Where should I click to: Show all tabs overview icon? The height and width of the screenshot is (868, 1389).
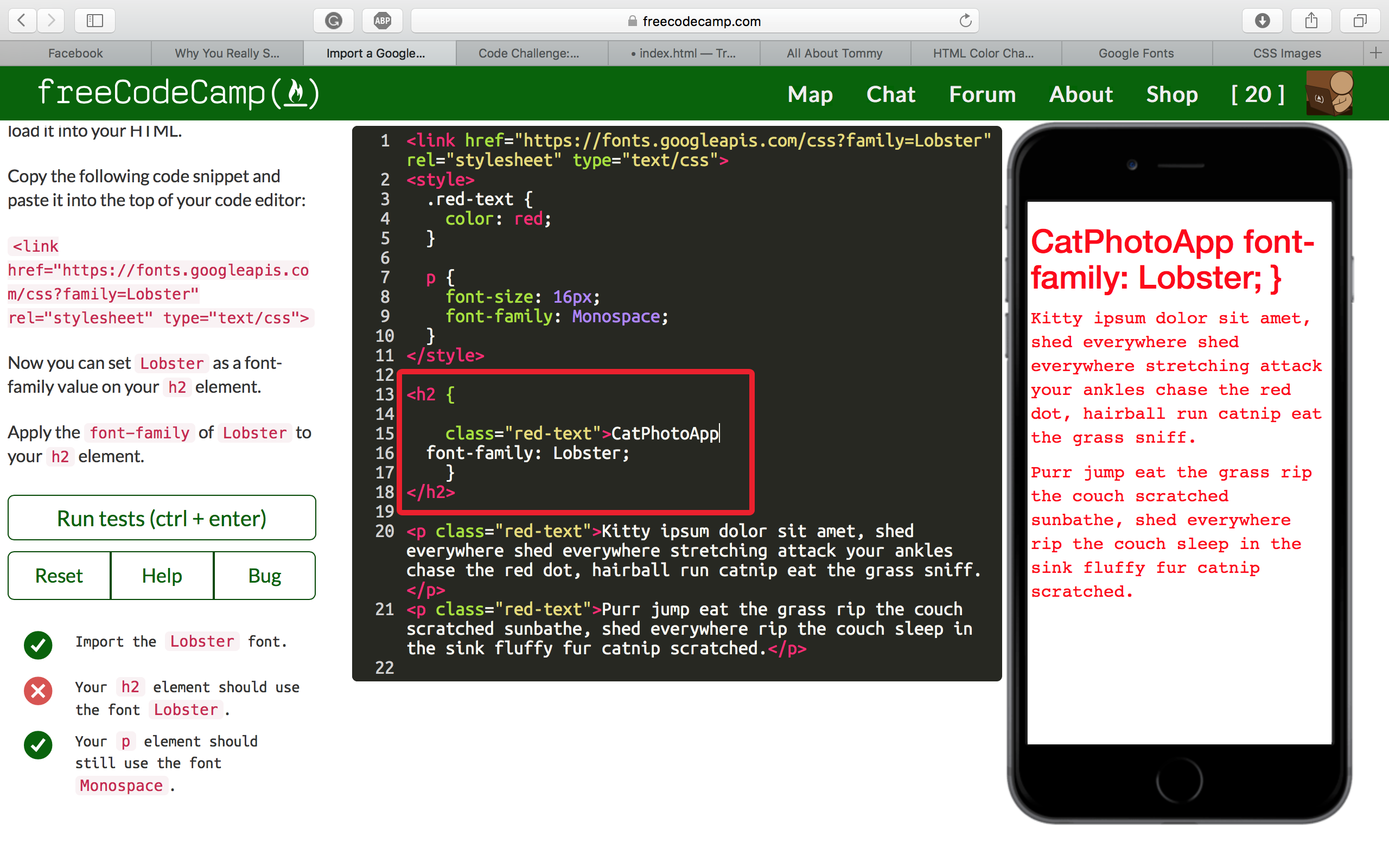(1360, 21)
